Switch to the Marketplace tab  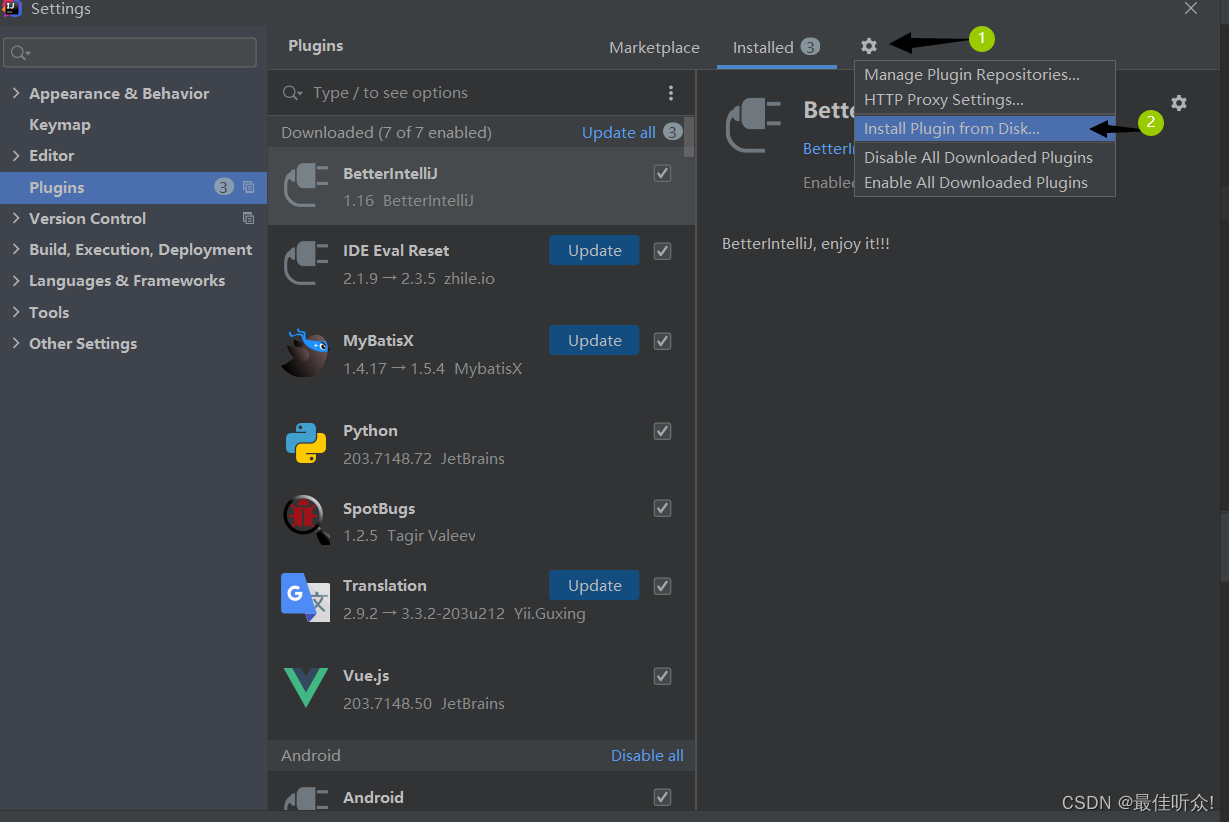tap(654, 47)
